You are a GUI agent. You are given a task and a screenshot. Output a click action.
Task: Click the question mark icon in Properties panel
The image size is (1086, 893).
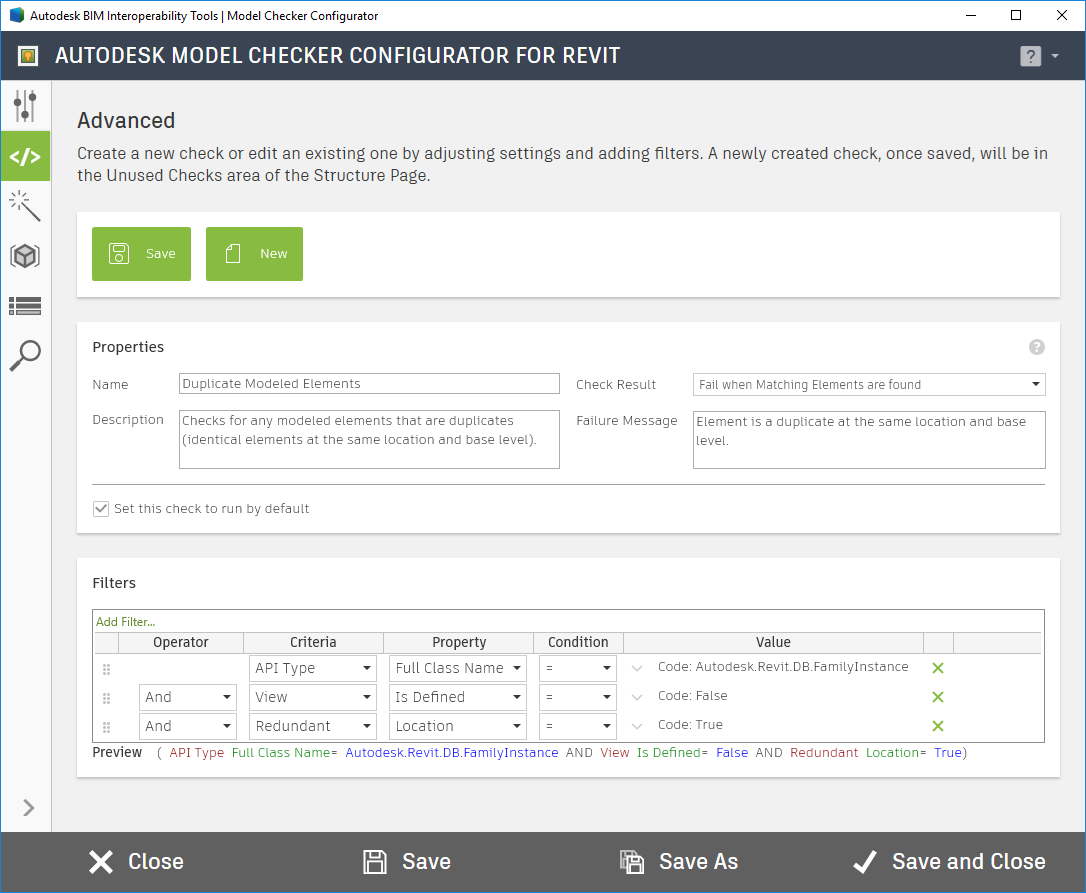(x=1036, y=347)
